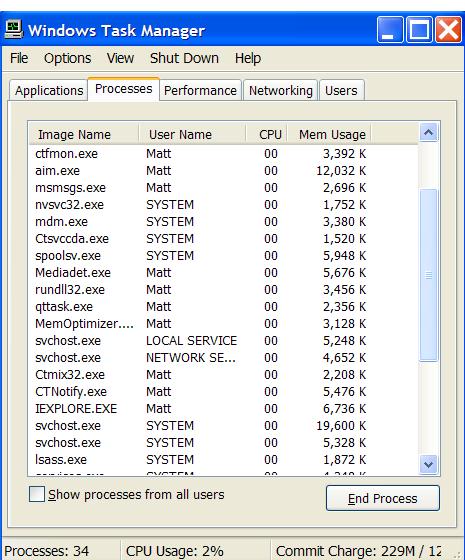Select the msmsgs.exe process
Viewport: 465px width, 560px height.
click(x=223, y=188)
